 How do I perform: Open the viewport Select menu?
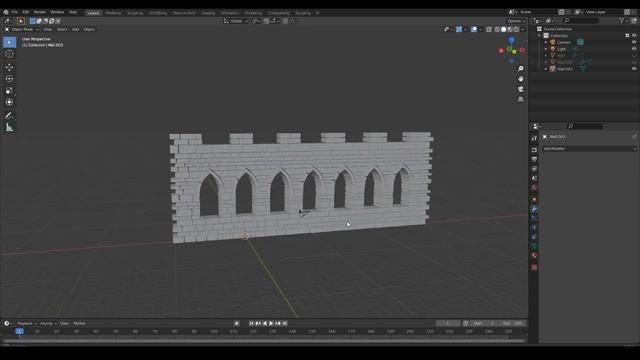62,29
